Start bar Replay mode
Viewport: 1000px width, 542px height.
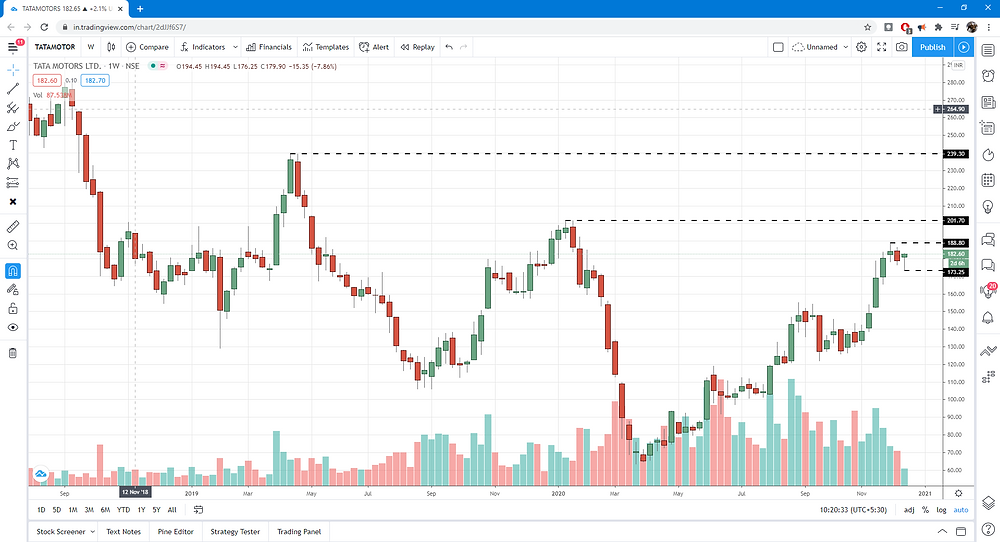pyautogui.click(x=418, y=47)
